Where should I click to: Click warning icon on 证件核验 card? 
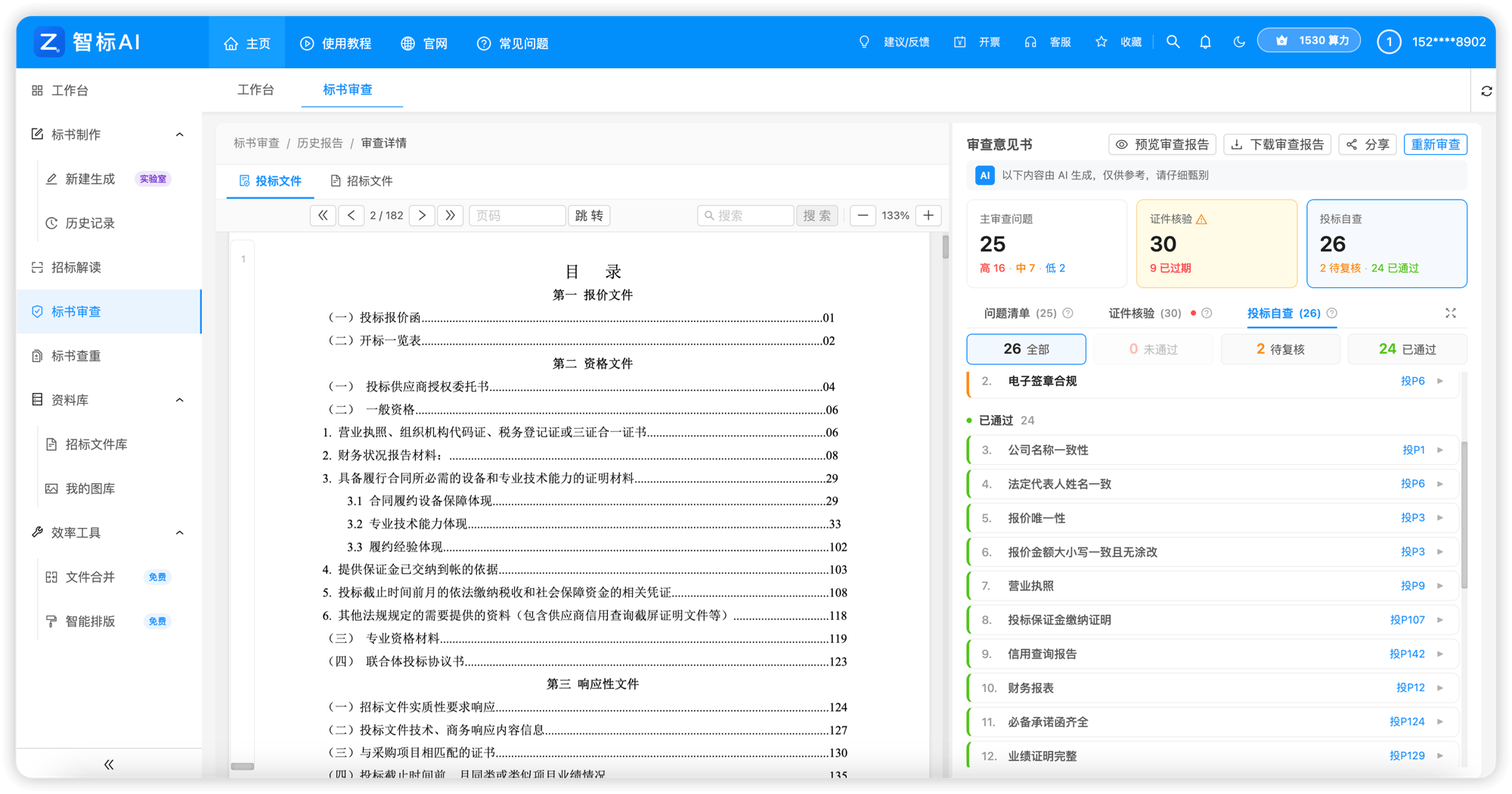tap(1201, 219)
